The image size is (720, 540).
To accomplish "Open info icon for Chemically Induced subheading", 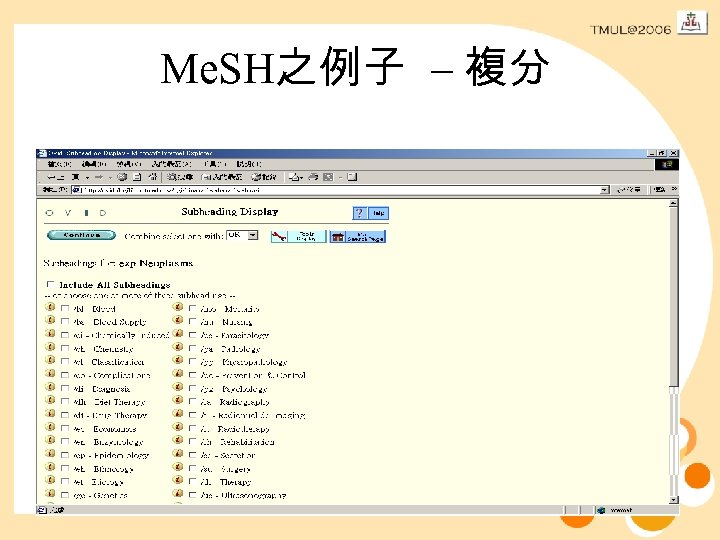I will pyautogui.click(x=50, y=334).
